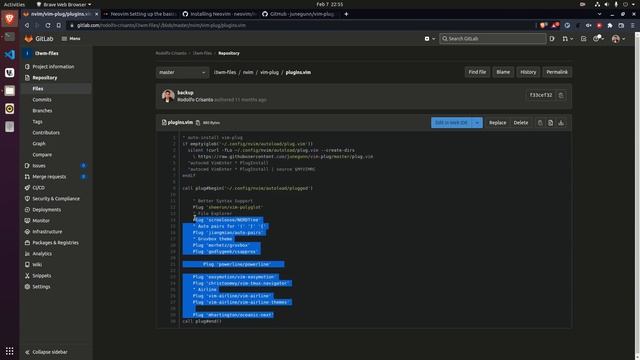Select Files in the repository sidebar

coord(38,89)
